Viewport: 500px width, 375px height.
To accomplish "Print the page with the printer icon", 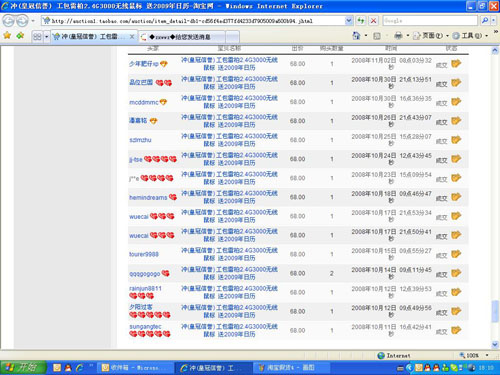I will [398, 35].
